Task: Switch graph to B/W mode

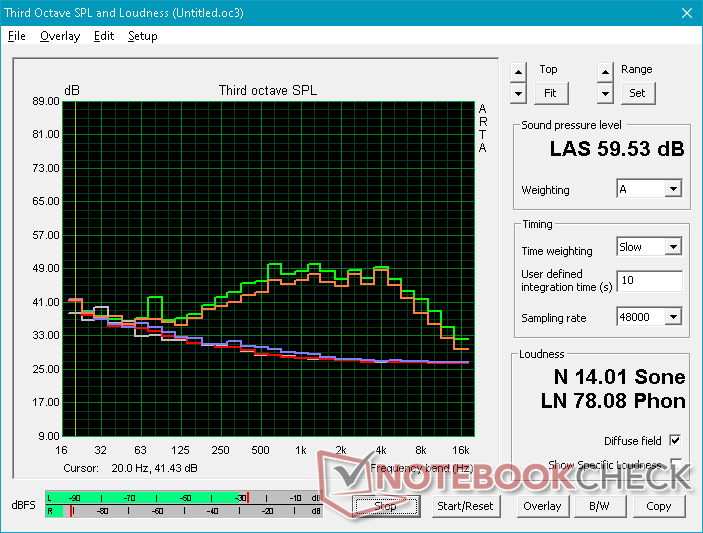Action: tap(599, 506)
